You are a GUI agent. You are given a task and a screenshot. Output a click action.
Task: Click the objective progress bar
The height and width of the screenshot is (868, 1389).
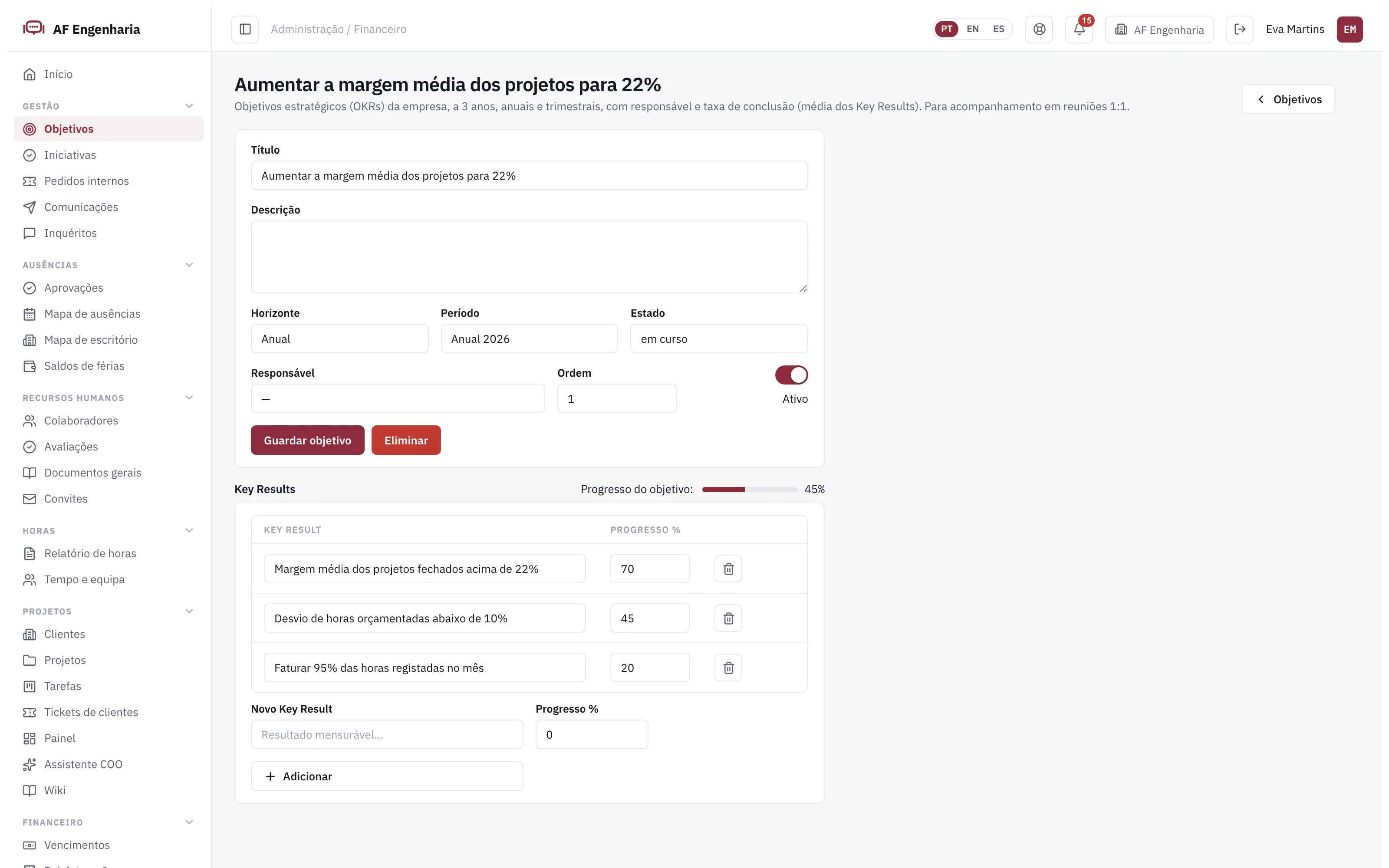(x=750, y=490)
